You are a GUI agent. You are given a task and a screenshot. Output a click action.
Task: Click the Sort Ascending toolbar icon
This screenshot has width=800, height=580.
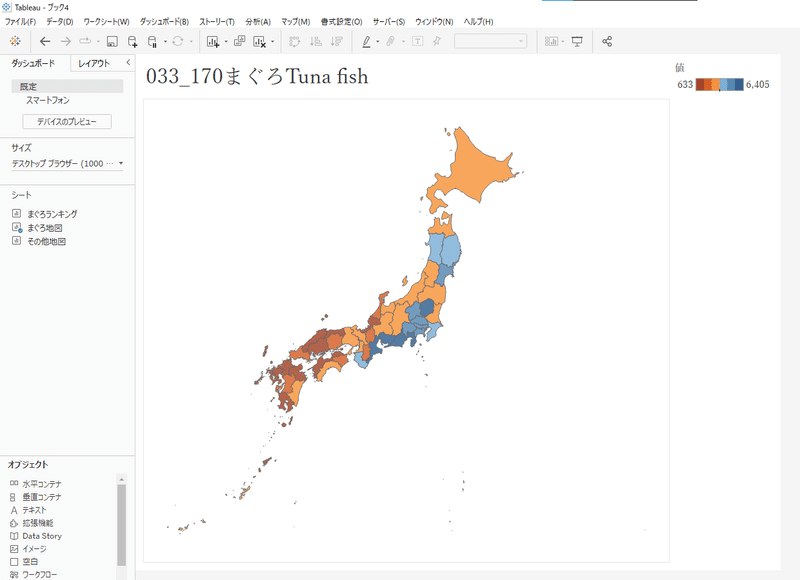coord(316,41)
